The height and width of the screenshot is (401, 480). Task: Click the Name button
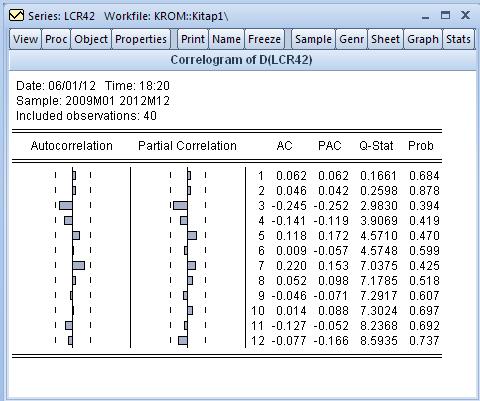(226, 39)
